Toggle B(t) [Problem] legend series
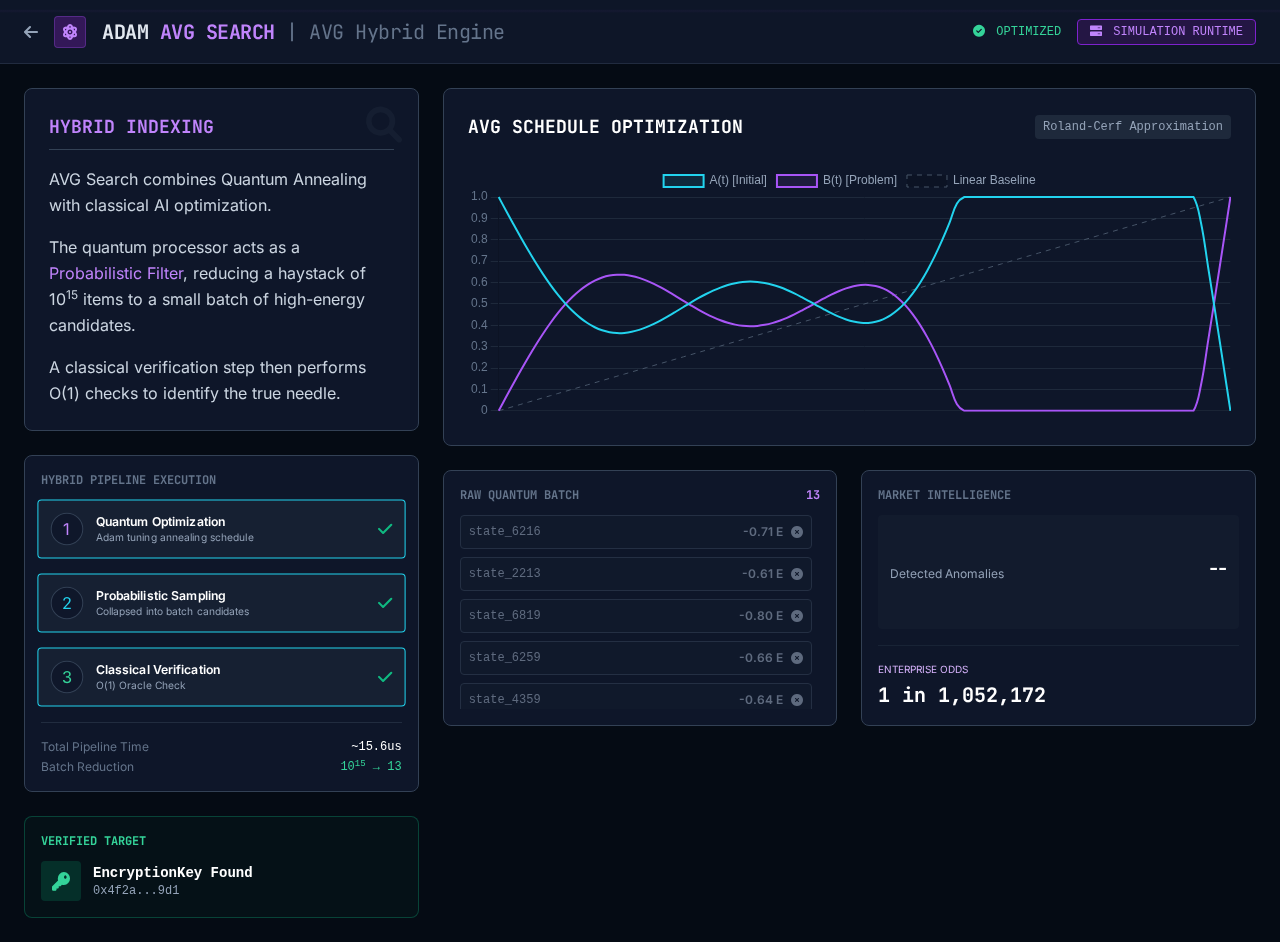This screenshot has height=942, width=1280. click(836, 180)
